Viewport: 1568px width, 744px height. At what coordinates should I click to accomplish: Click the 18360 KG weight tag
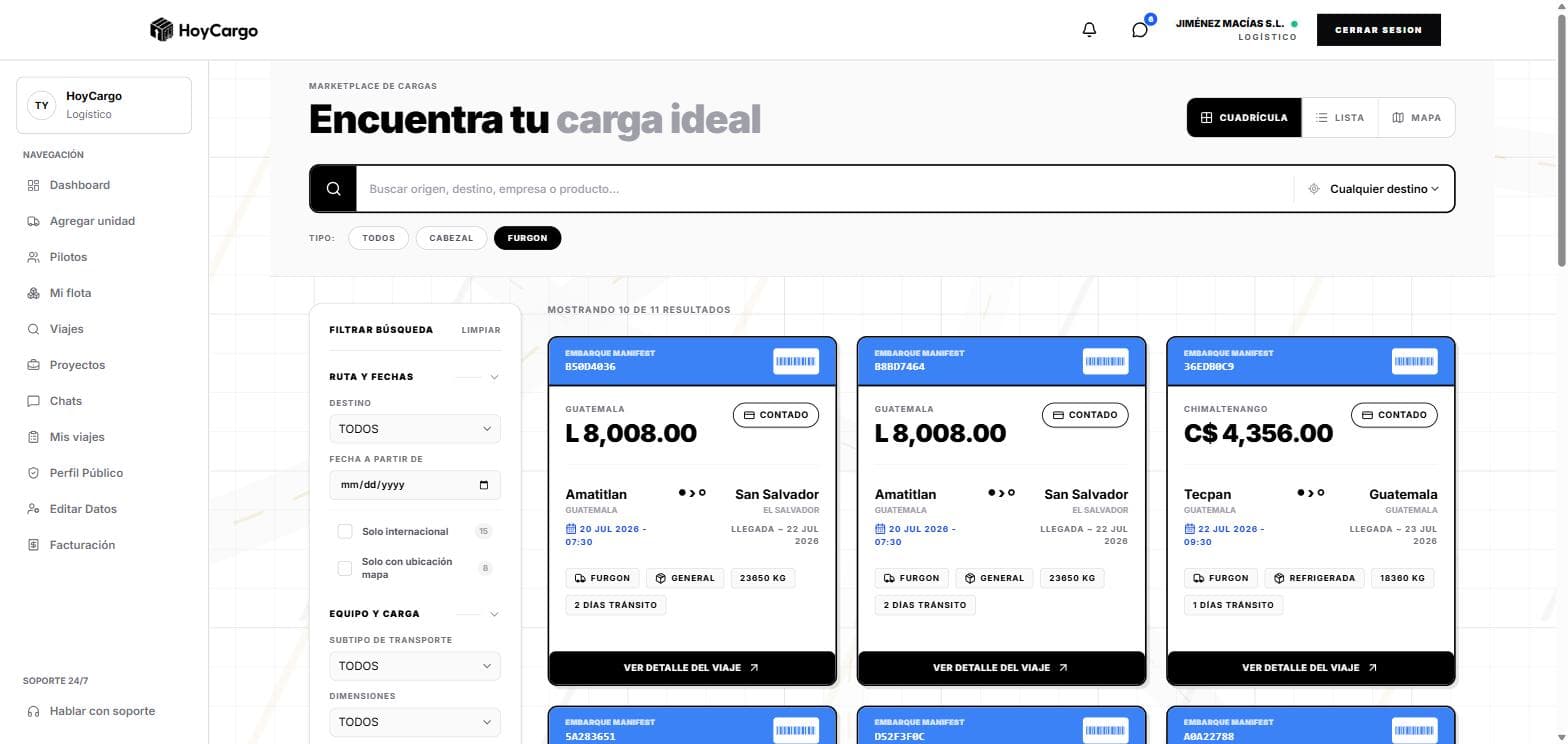pos(1402,578)
